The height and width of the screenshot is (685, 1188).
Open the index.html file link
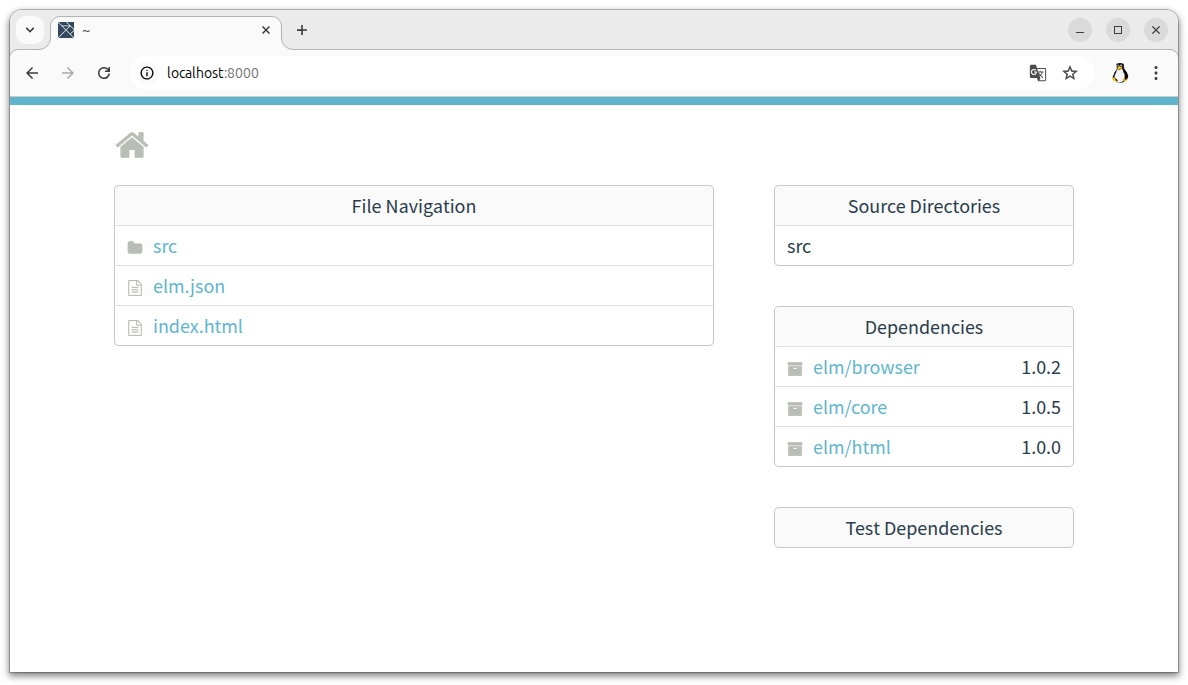[198, 327]
